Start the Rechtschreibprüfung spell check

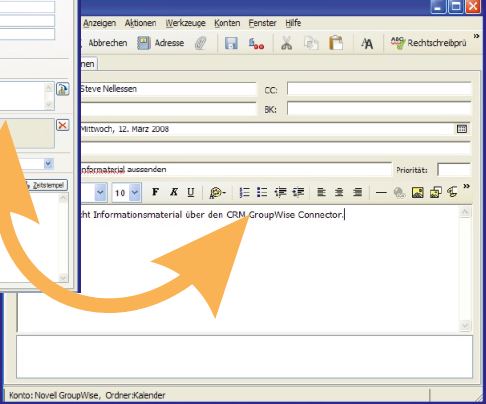[428, 43]
